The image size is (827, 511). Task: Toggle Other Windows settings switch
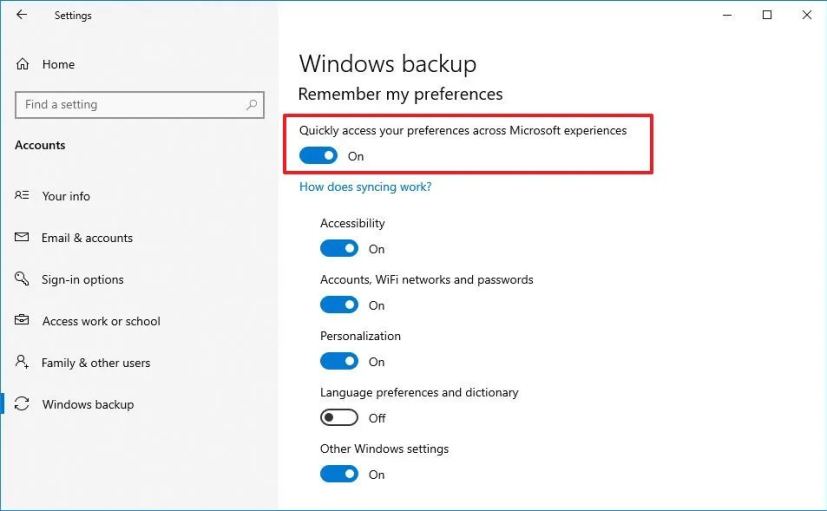pos(339,474)
